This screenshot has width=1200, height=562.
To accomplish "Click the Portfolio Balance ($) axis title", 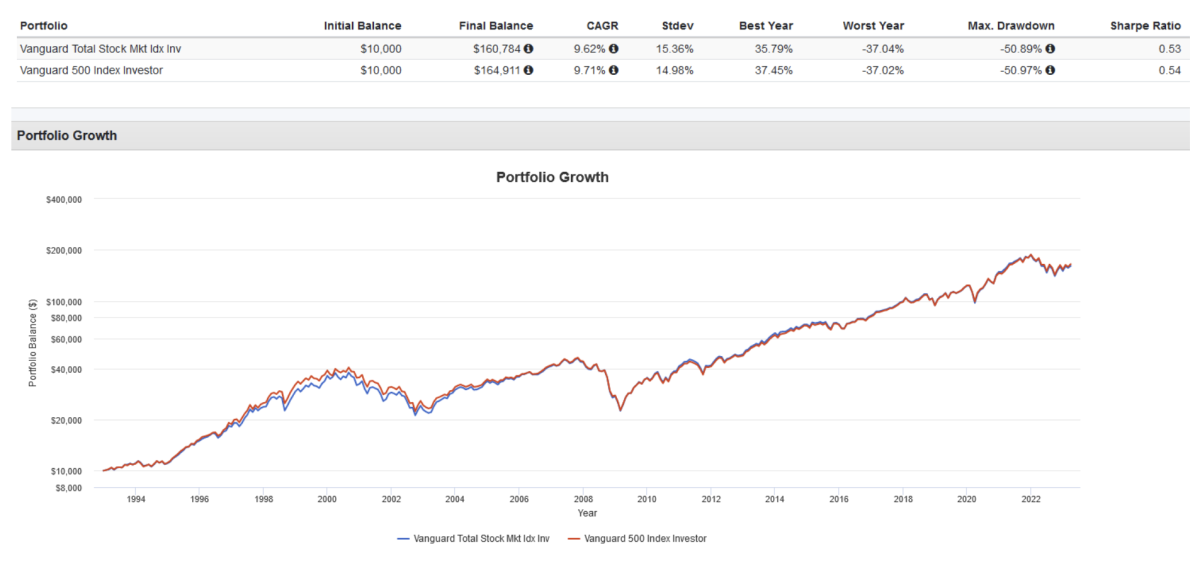I will (33, 344).
